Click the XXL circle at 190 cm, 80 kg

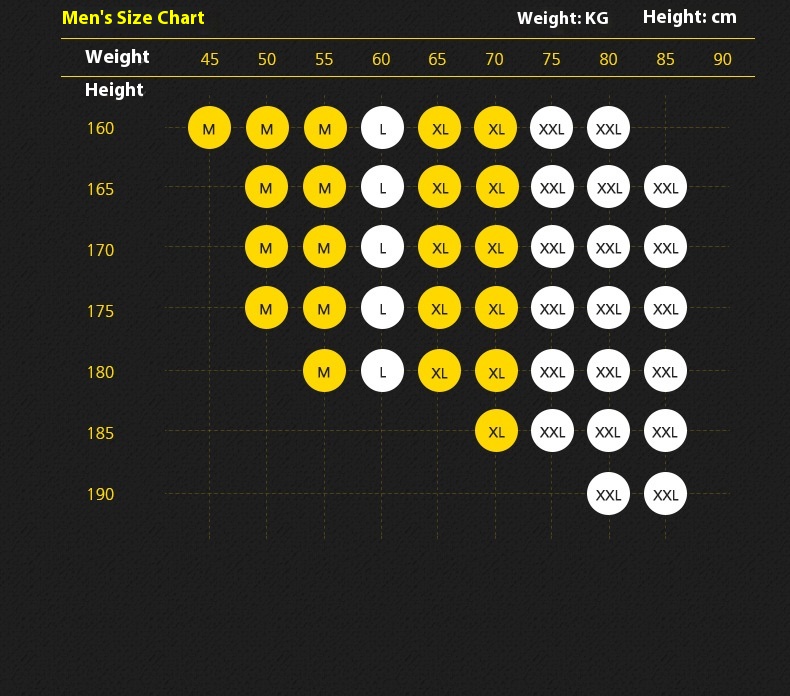pyautogui.click(x=608, y=494)
